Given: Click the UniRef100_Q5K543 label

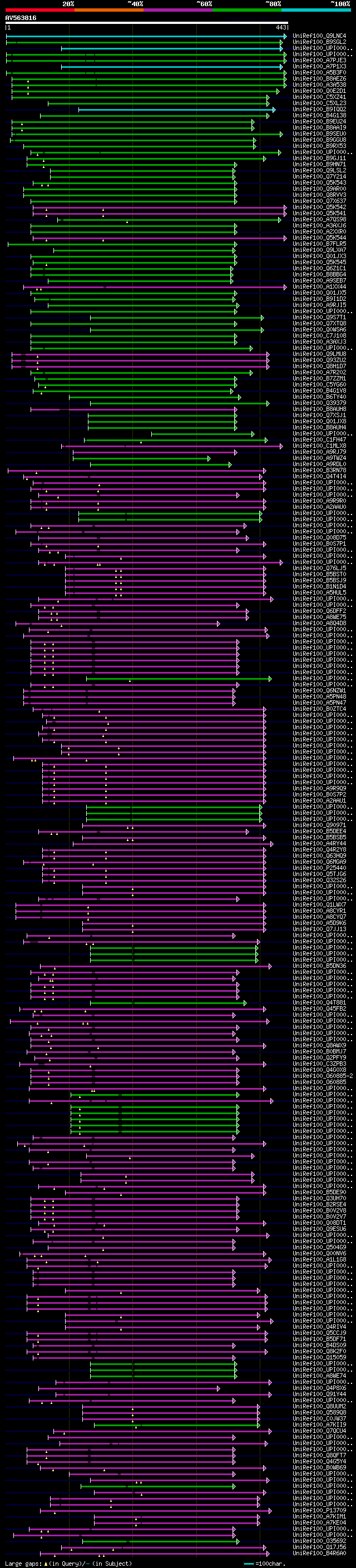Looking at the screenshot, I should click(319, 182).
